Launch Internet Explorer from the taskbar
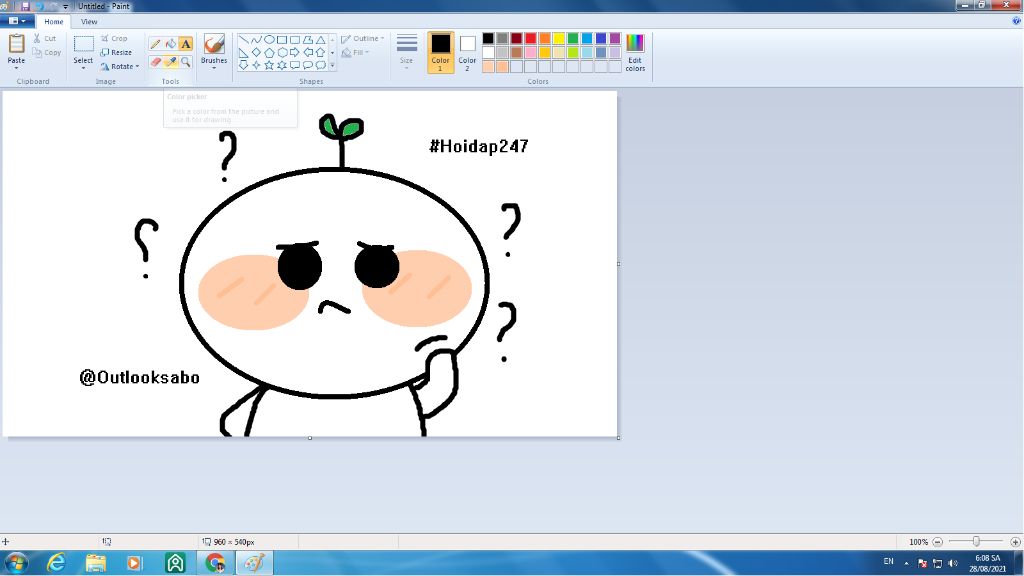Viewport: 1024px width, 576px height. click(56, 563)
